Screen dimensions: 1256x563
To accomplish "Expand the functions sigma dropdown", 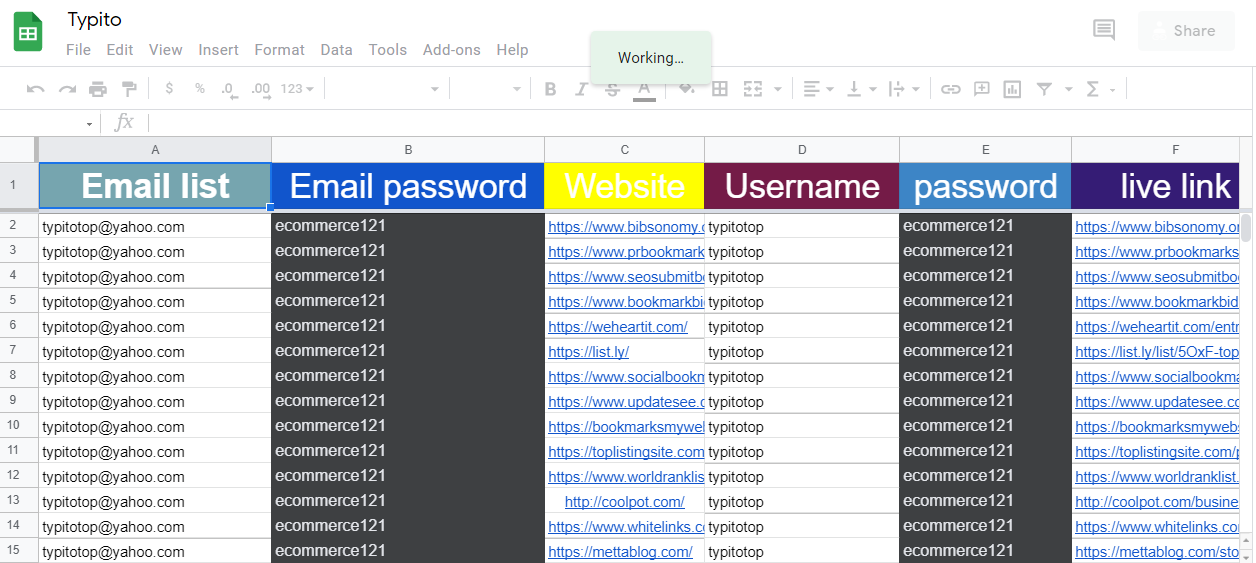I will click(1100, 89).
